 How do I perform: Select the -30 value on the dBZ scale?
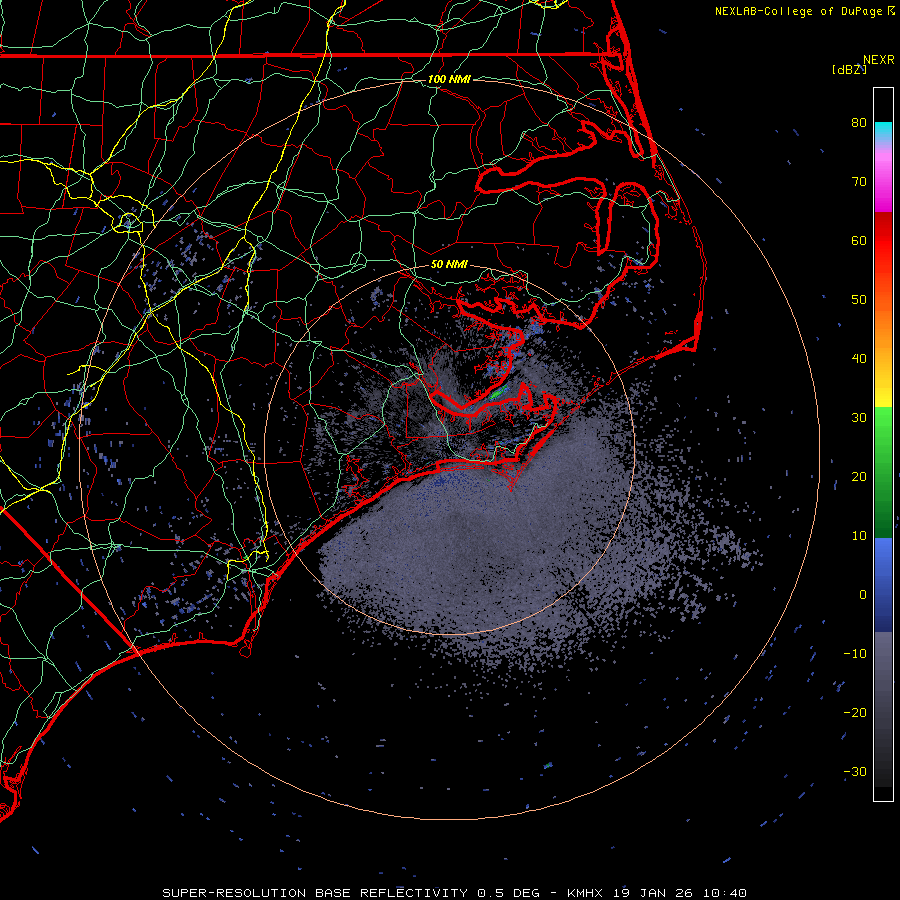pyautogui.click(x=855, y=773)
